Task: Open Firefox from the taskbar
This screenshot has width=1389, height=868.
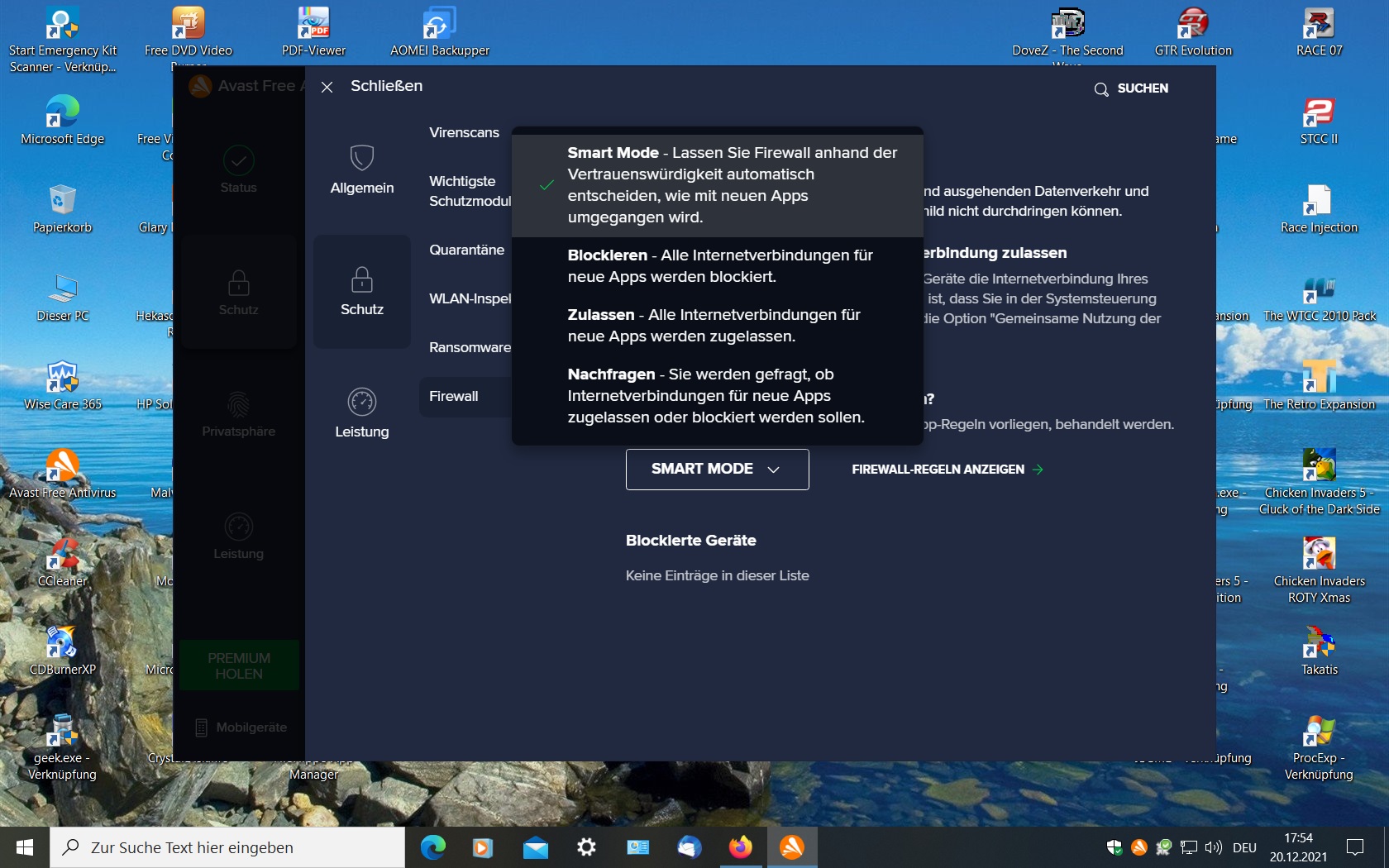Action: click(x=741, y=847)
